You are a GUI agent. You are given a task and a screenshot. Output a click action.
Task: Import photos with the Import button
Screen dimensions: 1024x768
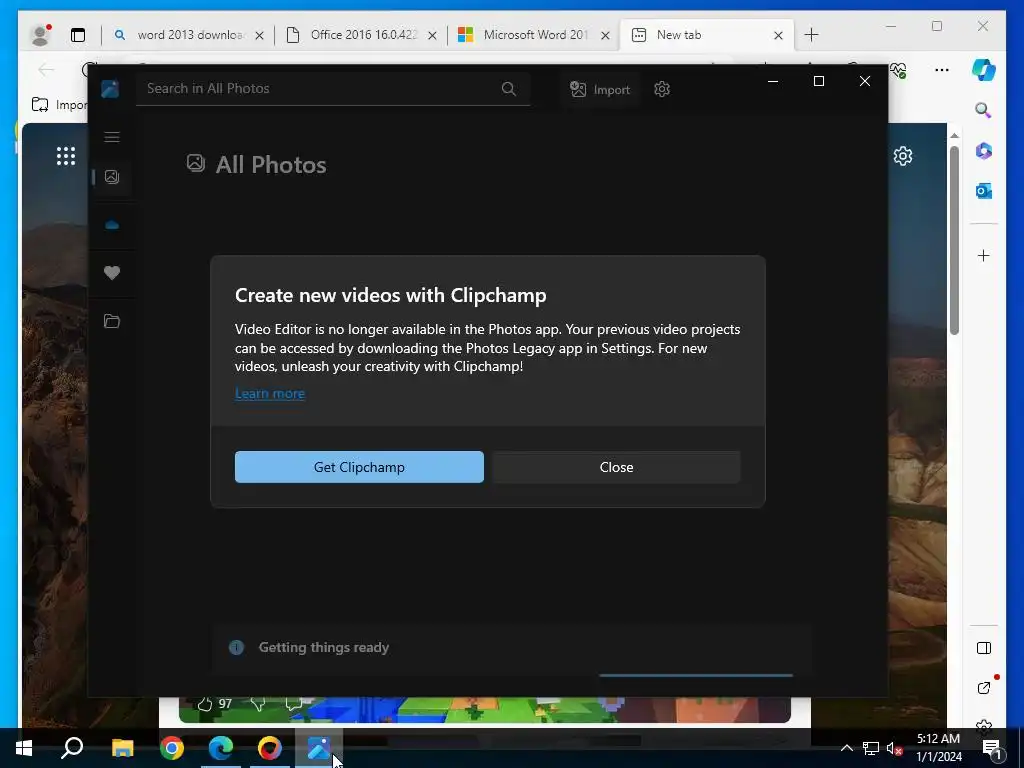coord(600,89)
